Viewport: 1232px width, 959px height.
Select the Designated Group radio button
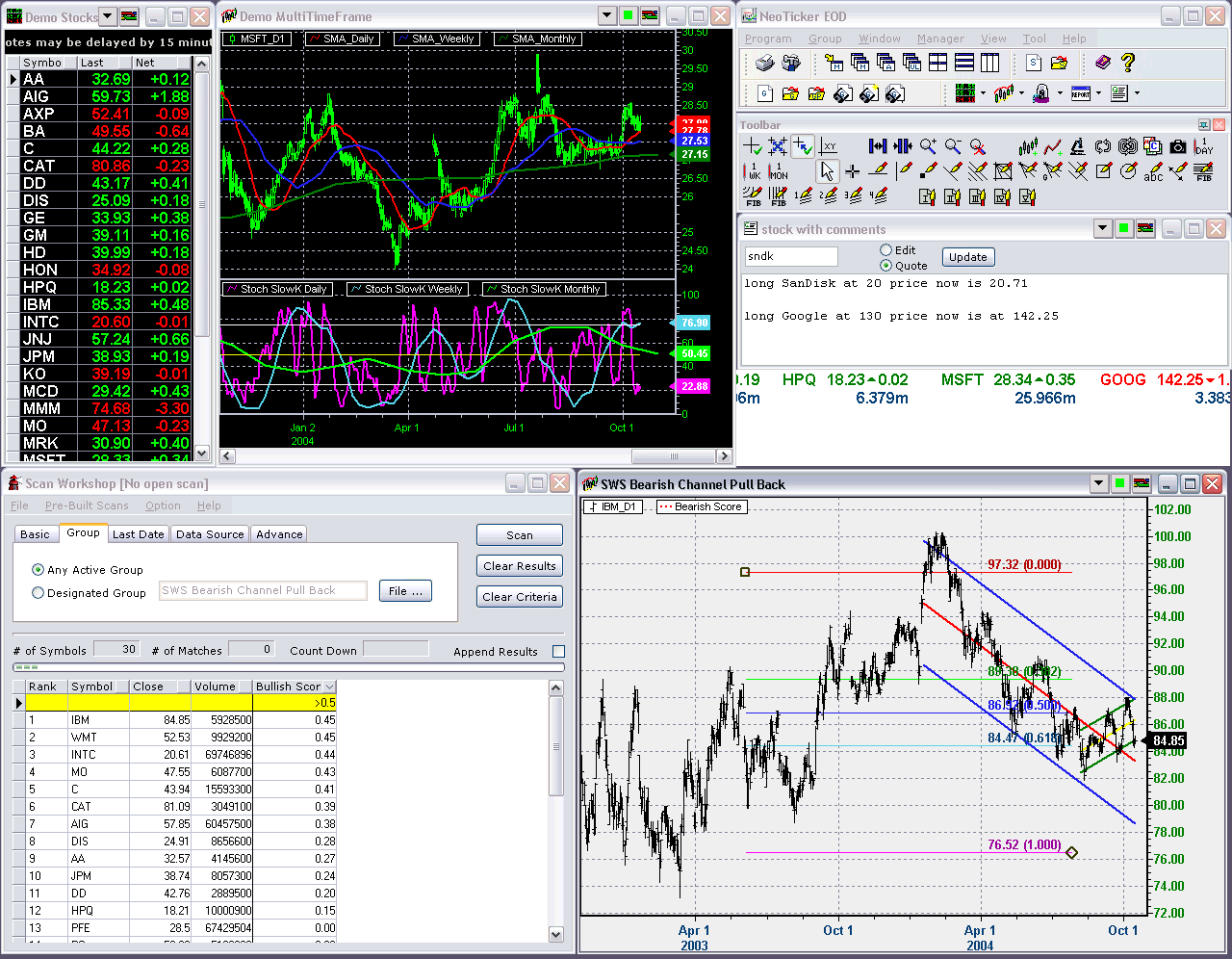tap(38, 593)
